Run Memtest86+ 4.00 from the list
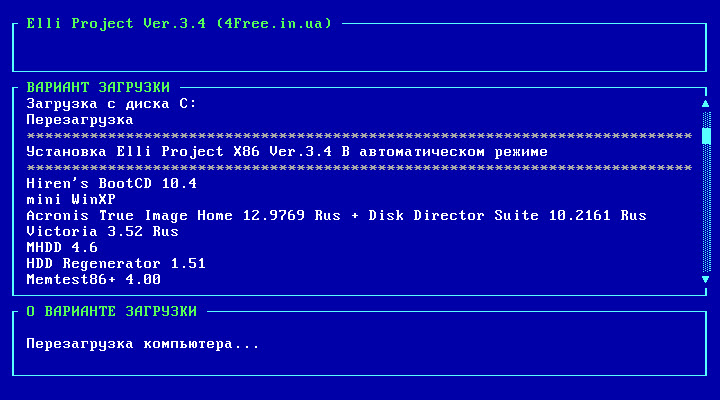The height and width of the screenshot is (400, 720). click(x=94, y=279)
